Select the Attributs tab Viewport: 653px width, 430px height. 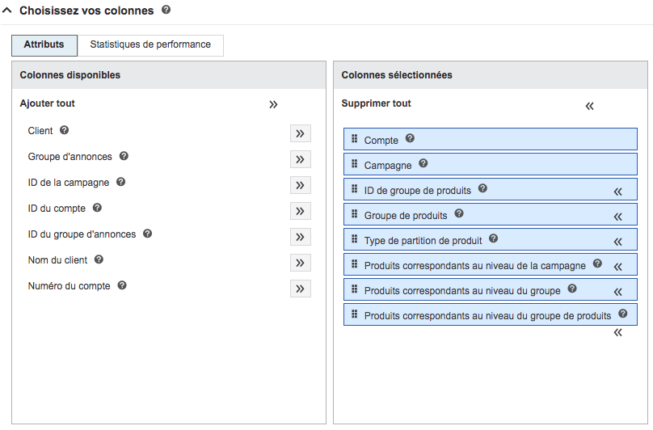(x=44, y=45)
